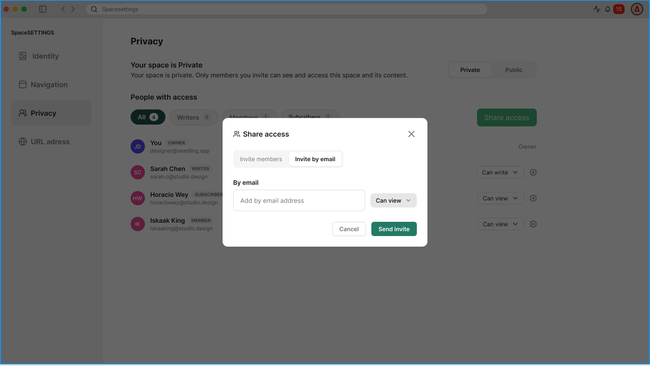Open URL adress settings

(x=51, y=141)
